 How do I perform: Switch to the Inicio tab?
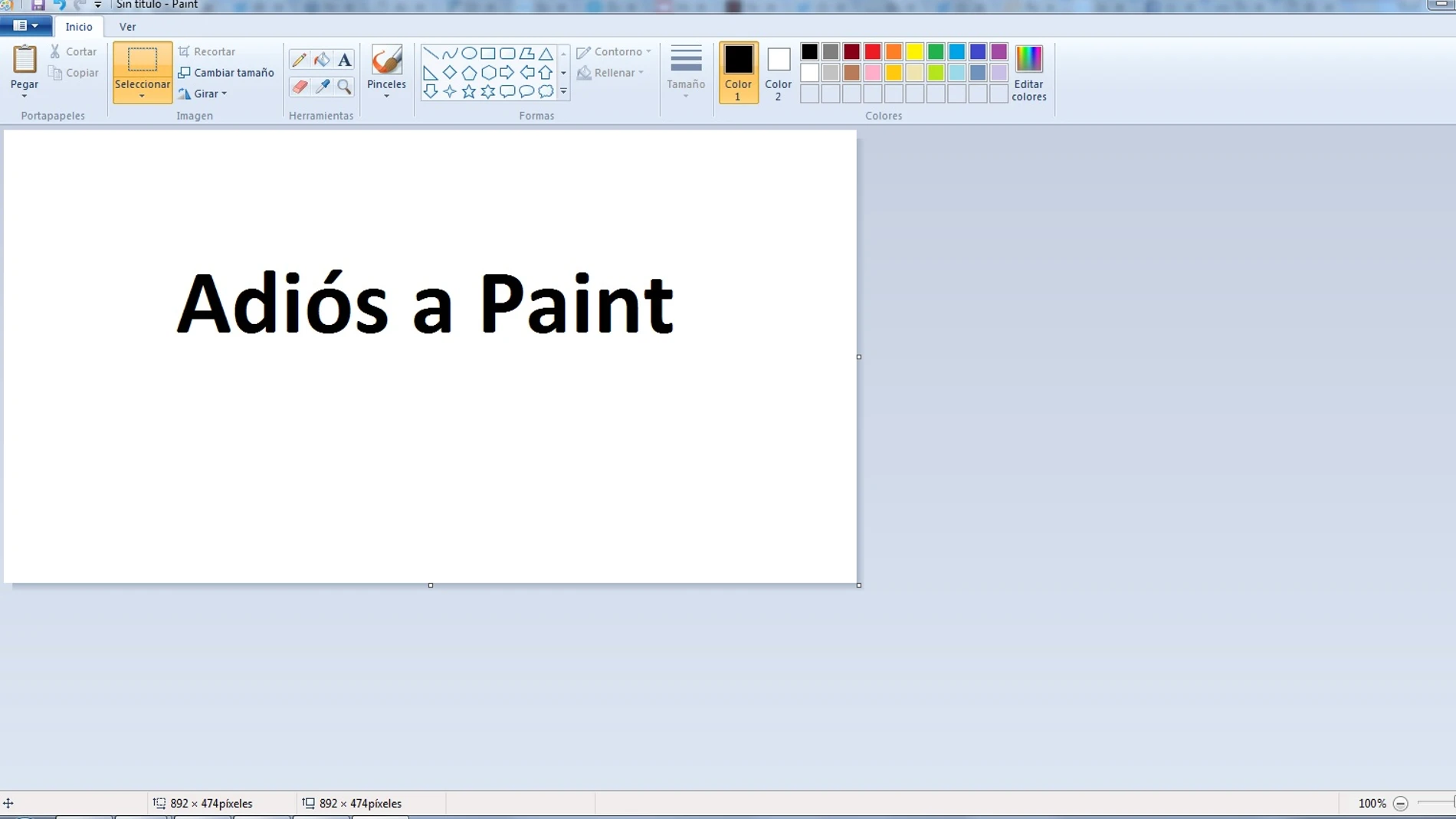(x=79, y=27)
